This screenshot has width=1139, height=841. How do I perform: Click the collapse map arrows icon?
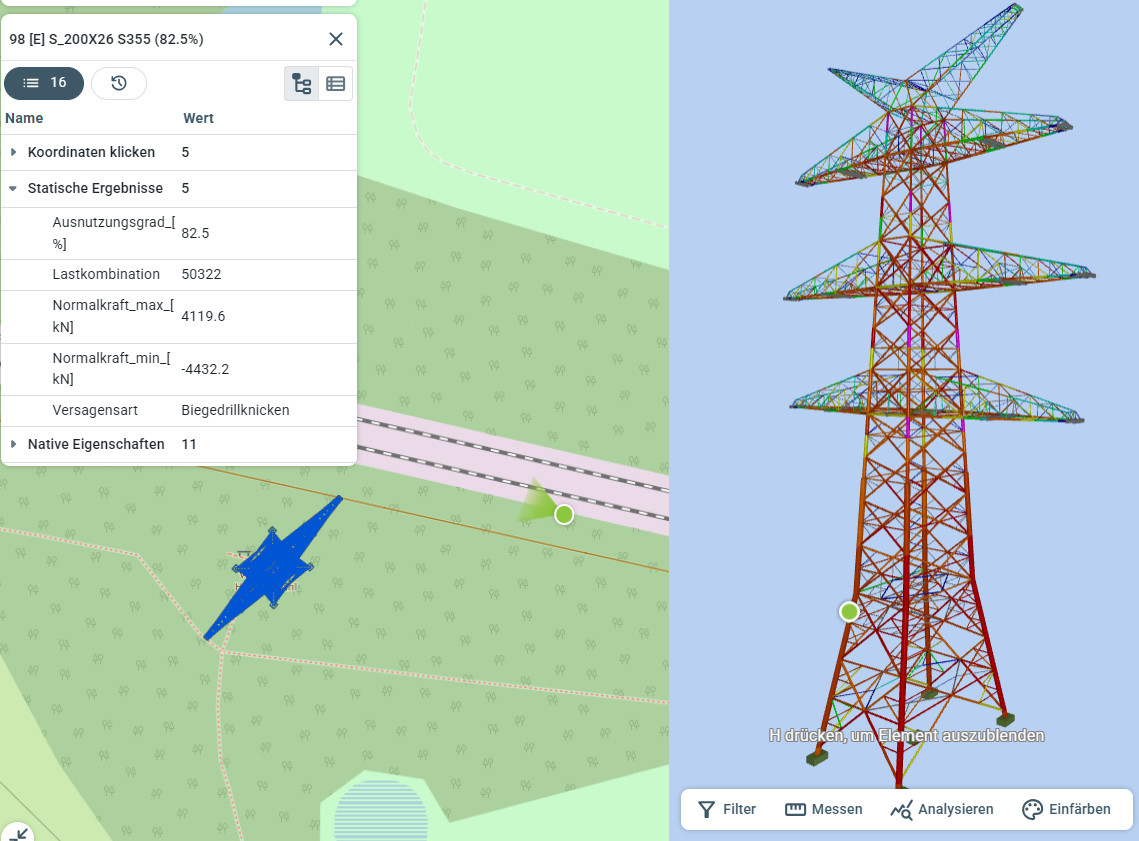point(17,831)
